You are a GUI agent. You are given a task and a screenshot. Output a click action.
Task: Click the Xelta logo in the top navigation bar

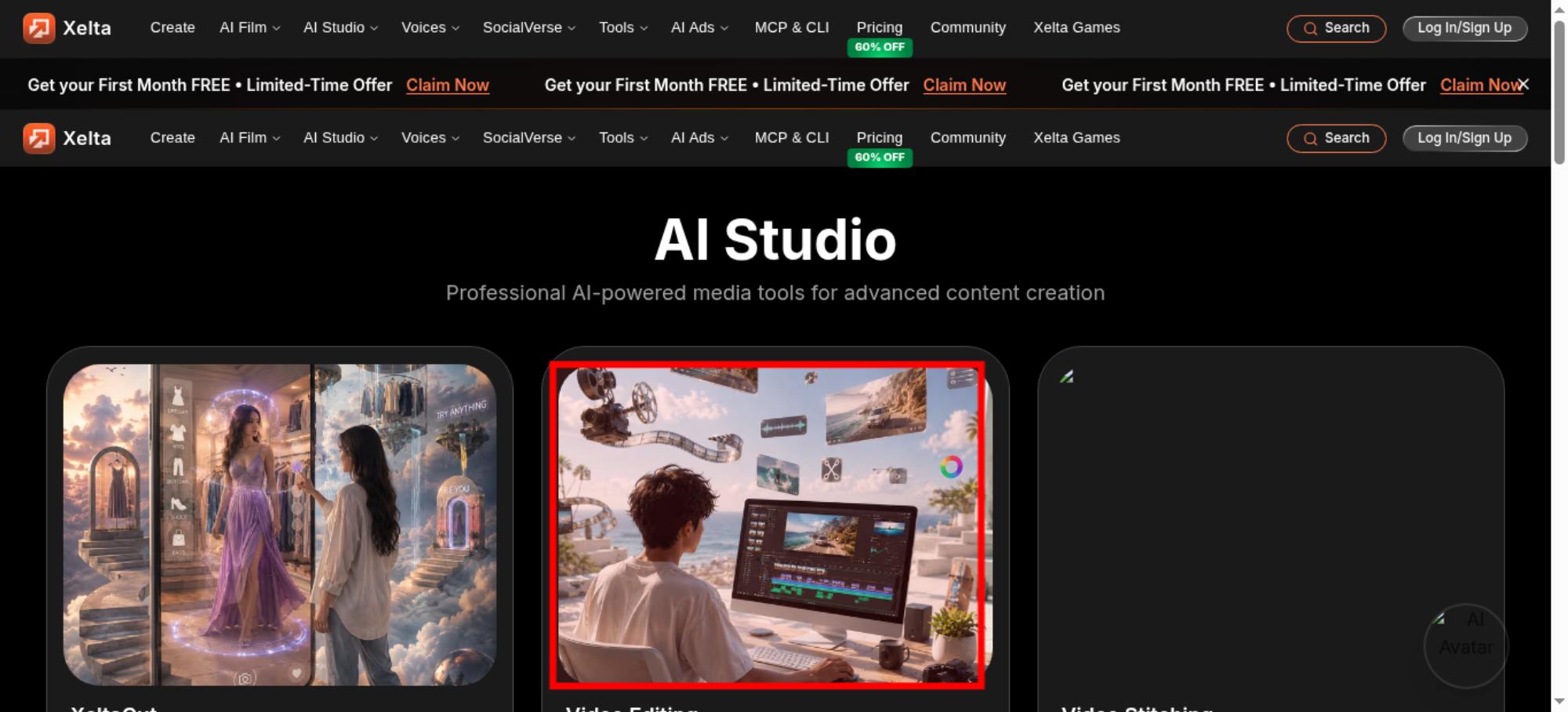click(67, 28)
